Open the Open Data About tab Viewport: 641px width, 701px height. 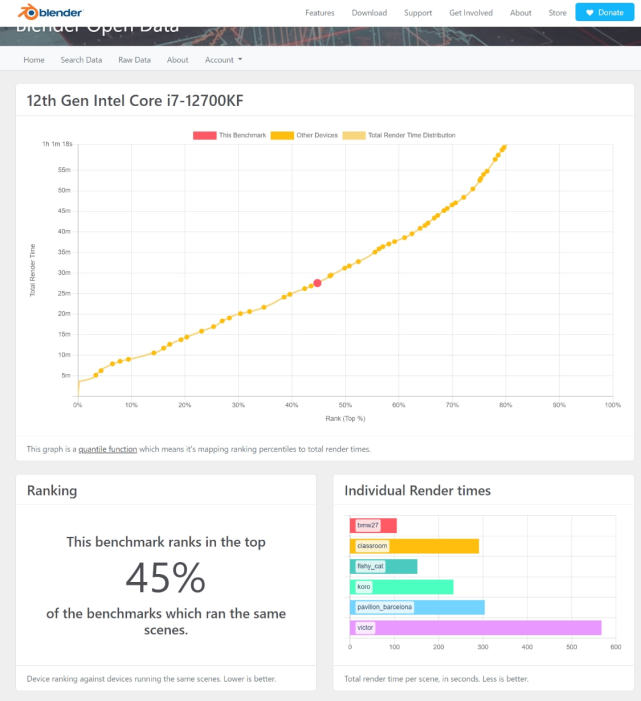pos(177,60)
